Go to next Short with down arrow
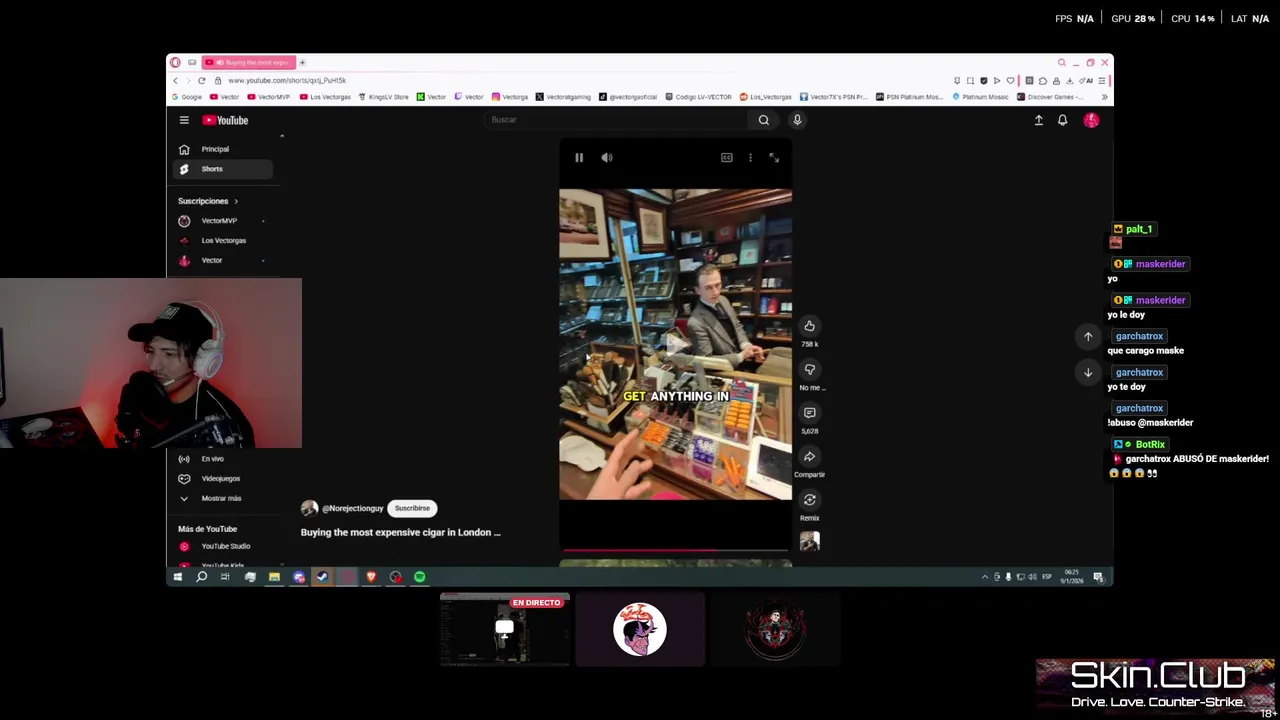This screenshot has width=1280, height=720. point(1088,372)
